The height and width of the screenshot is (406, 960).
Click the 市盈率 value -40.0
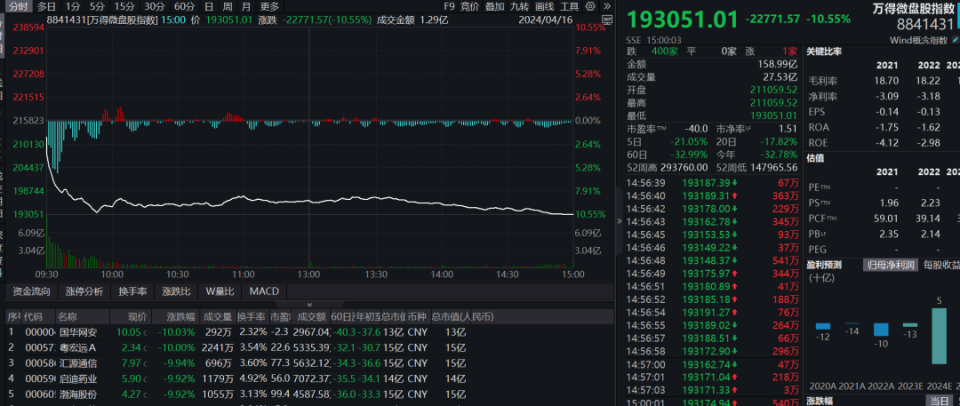[698, 129]
